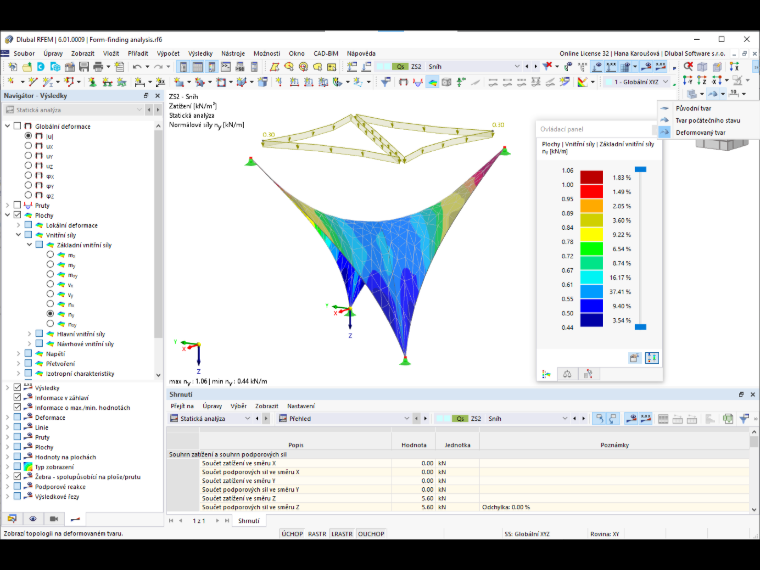Open the Výsledky menu
This screenshot has width=760, height=570.
200,53
